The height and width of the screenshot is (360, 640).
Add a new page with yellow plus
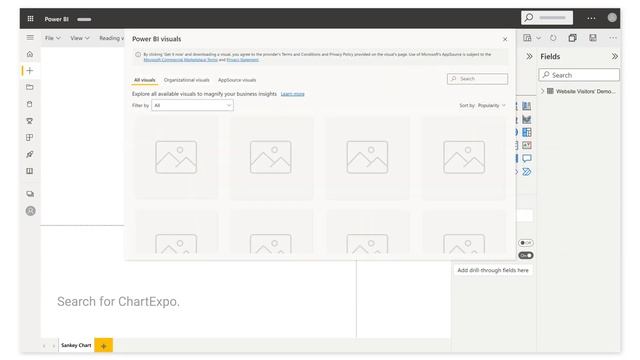pos(104,346)
